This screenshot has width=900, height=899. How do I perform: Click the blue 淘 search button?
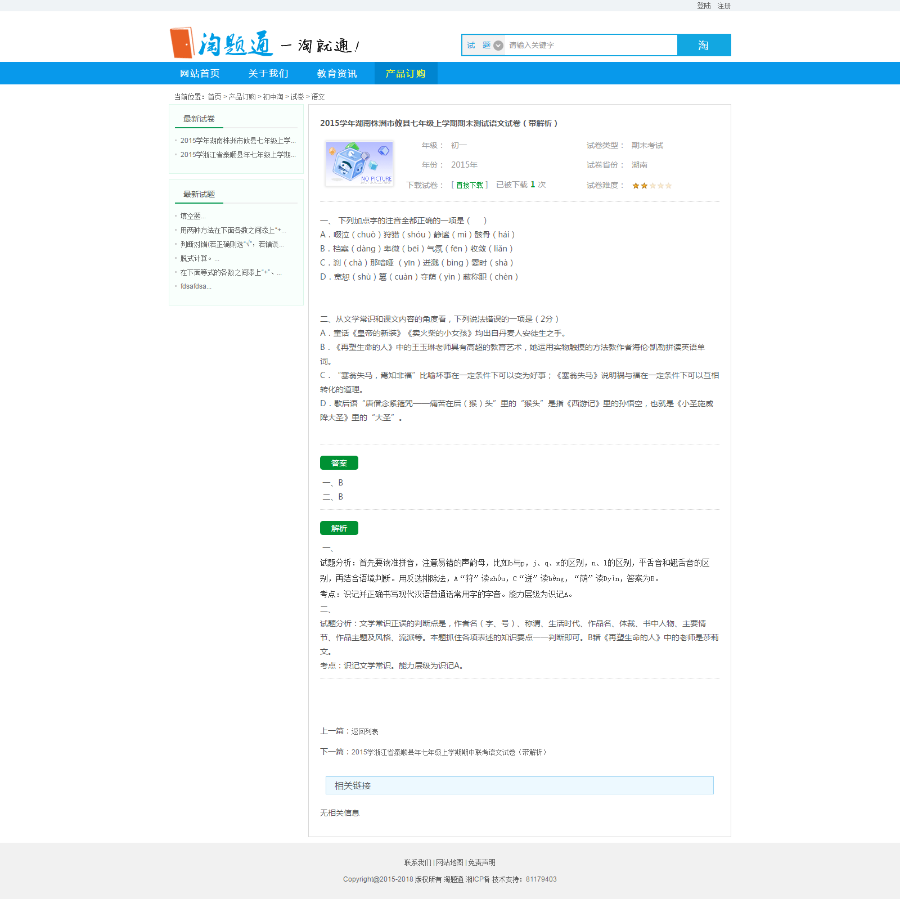(704, 45)
